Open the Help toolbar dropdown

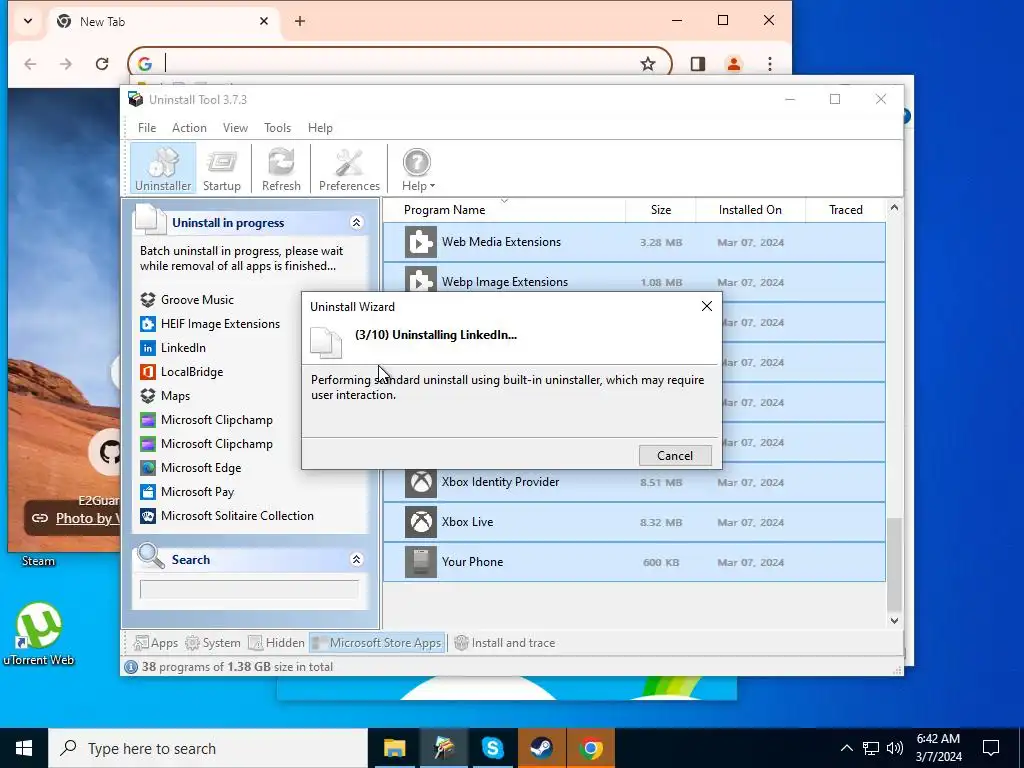pos(418,168)
